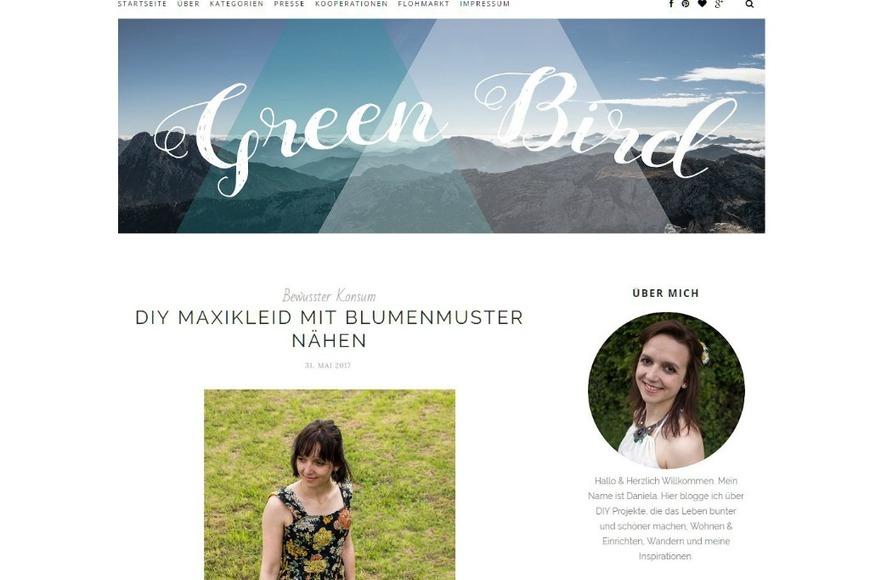
Task: Click the Green Bird header banner
Action: tap(441, 126)
